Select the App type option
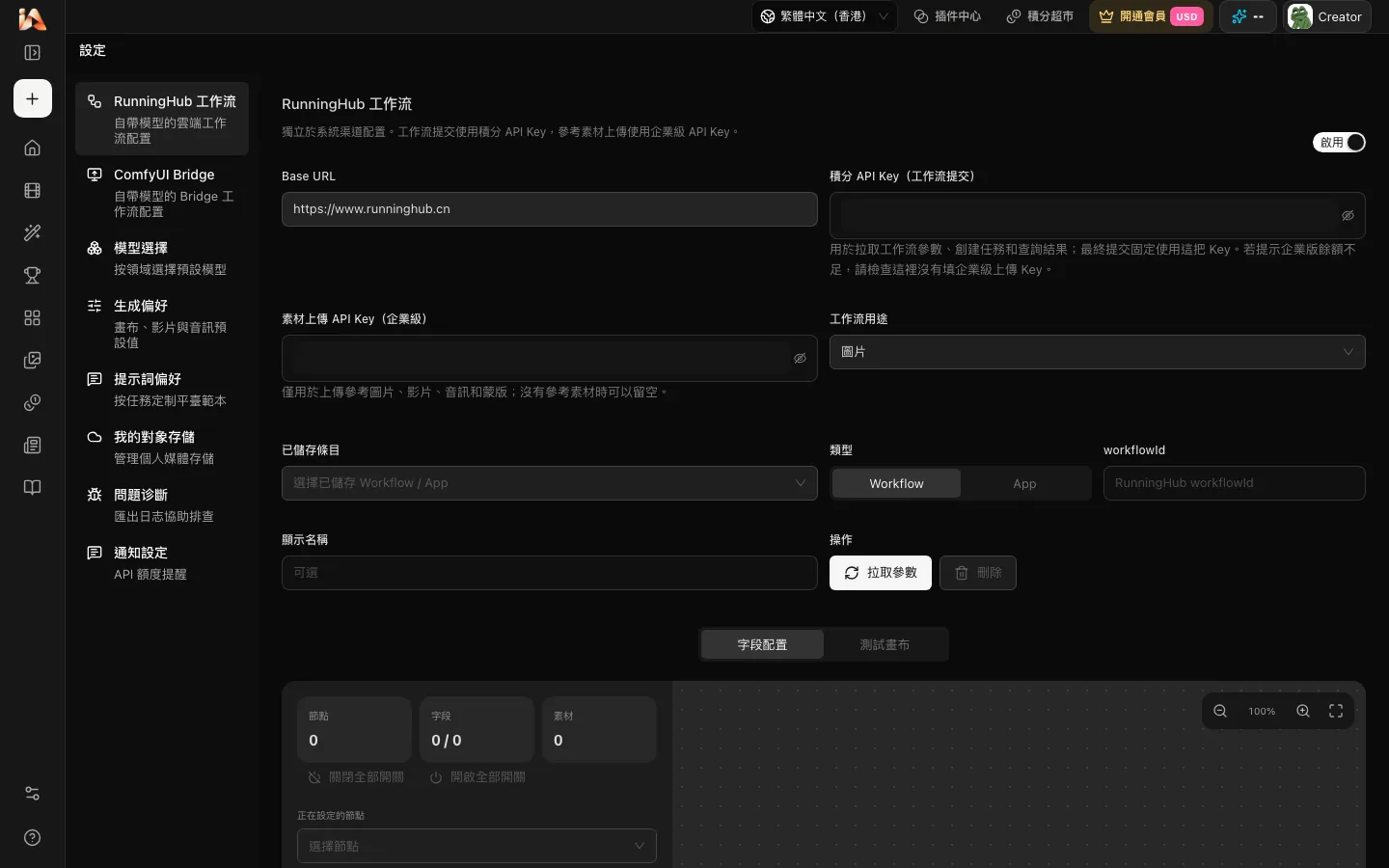 coord(1024,483)
